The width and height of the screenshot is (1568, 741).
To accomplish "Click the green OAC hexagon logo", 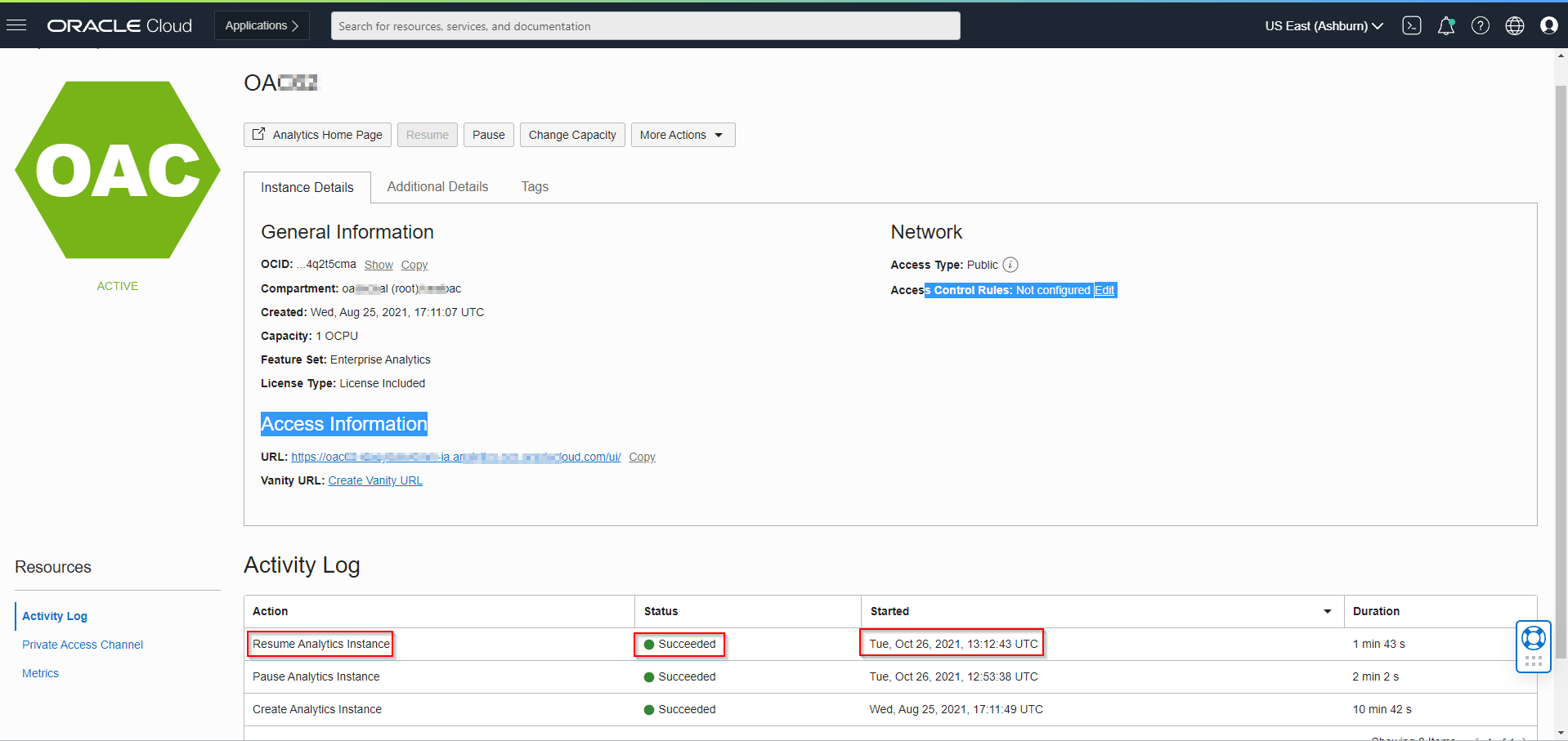I will [118, 170].
